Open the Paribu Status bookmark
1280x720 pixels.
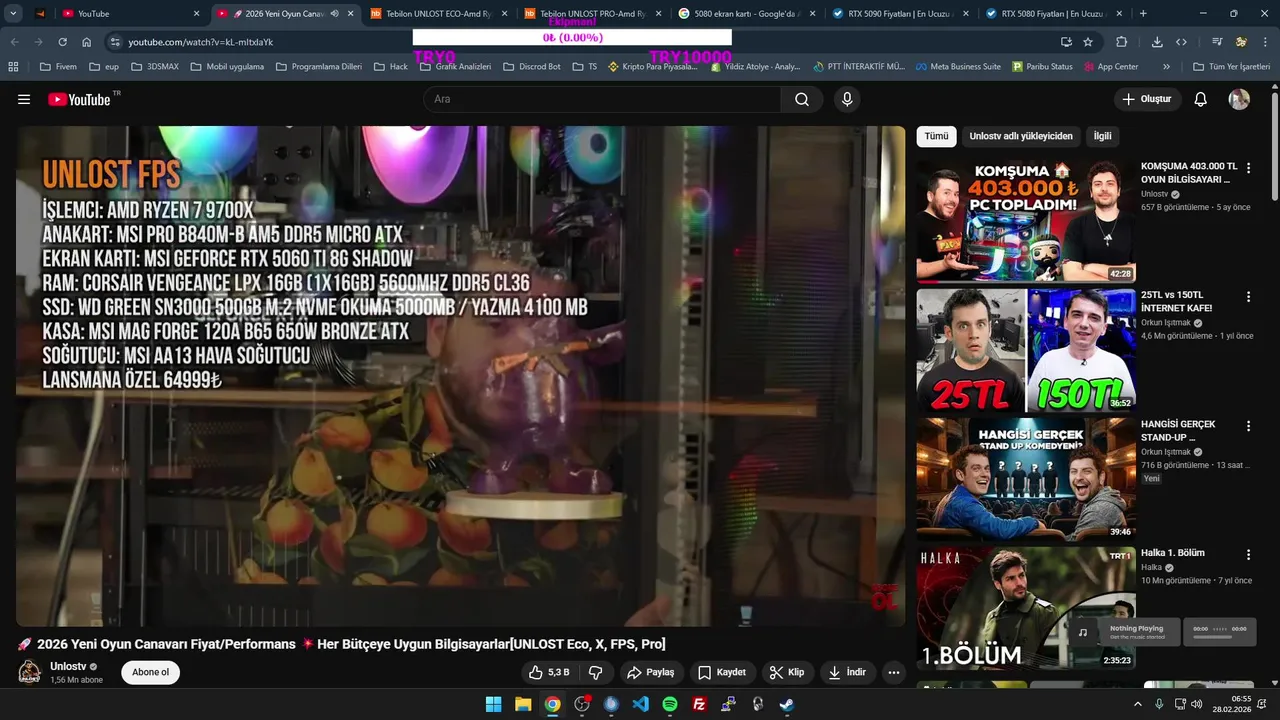pos(1042,66)
